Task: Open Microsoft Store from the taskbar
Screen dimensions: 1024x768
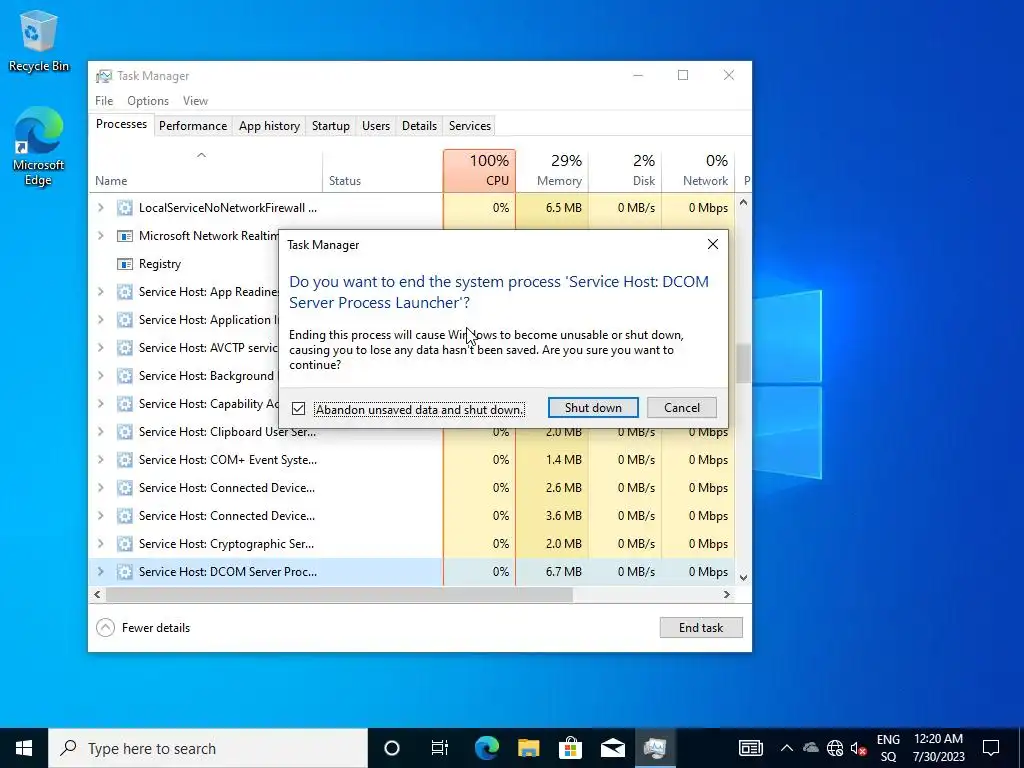Action: tap(570, 748)
